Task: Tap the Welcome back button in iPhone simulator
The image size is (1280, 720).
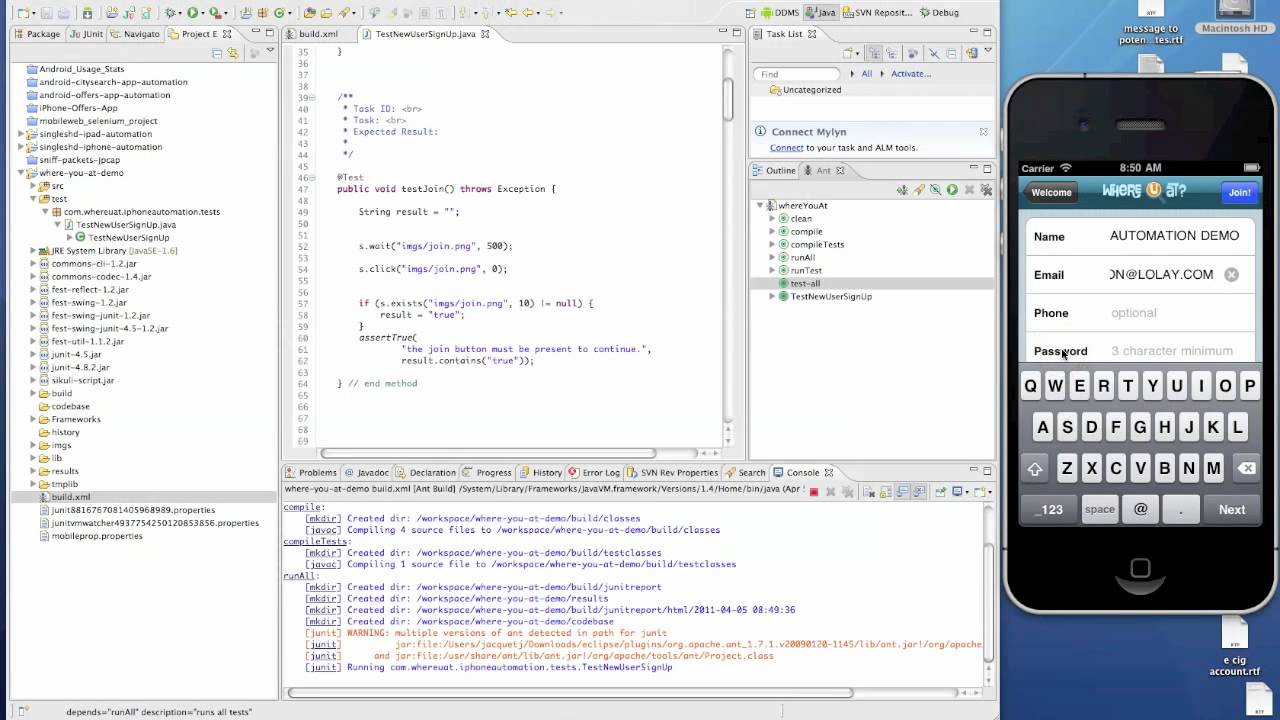Action: click(1051, 192)
